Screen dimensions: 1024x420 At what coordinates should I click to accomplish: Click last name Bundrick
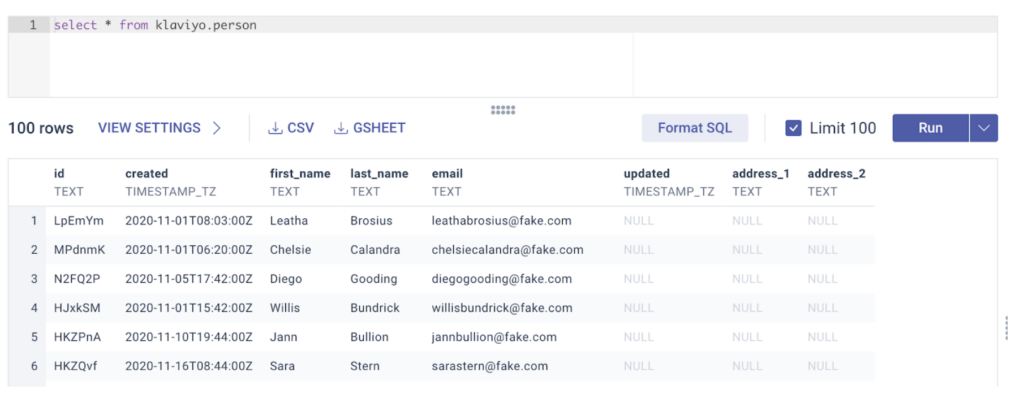pyautogui.click(x=375, y=308)
